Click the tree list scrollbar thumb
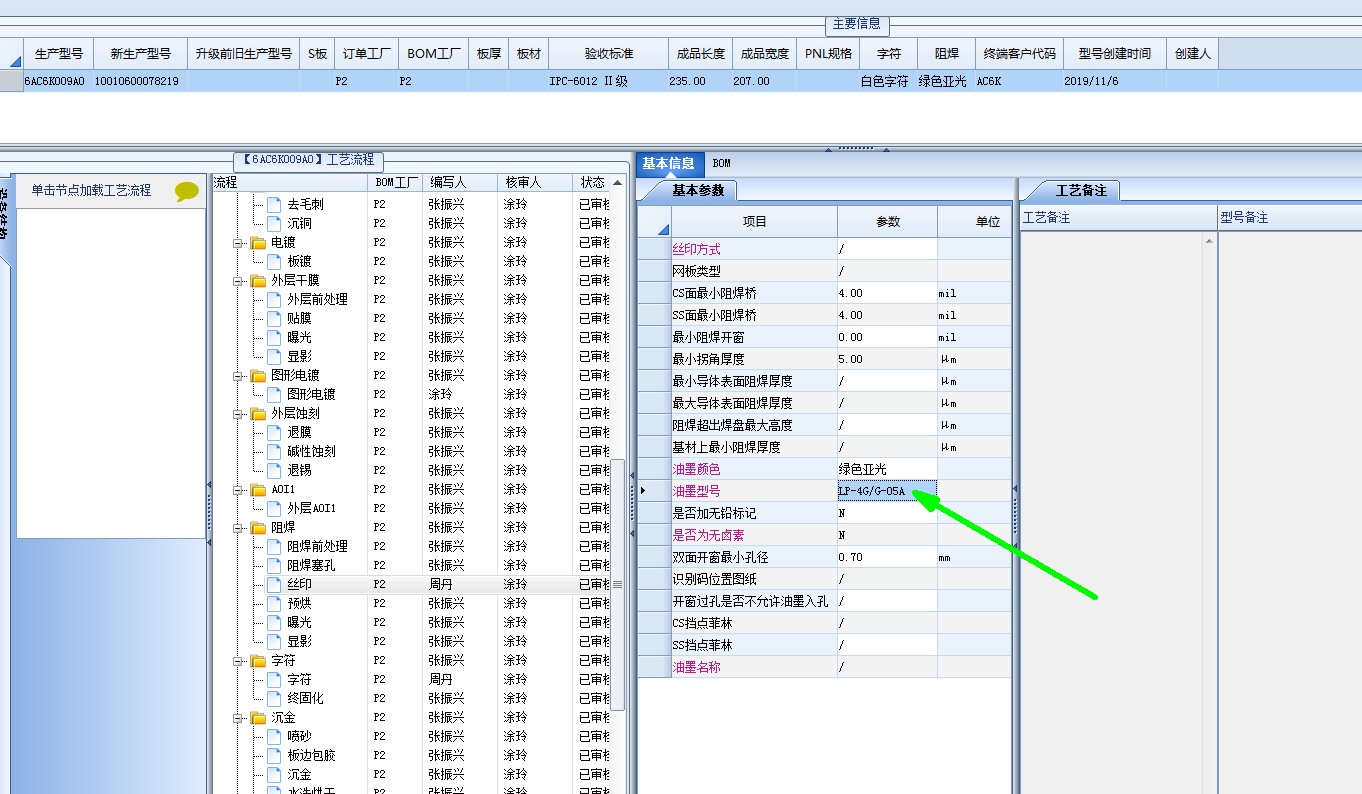 tap(617, 584)
